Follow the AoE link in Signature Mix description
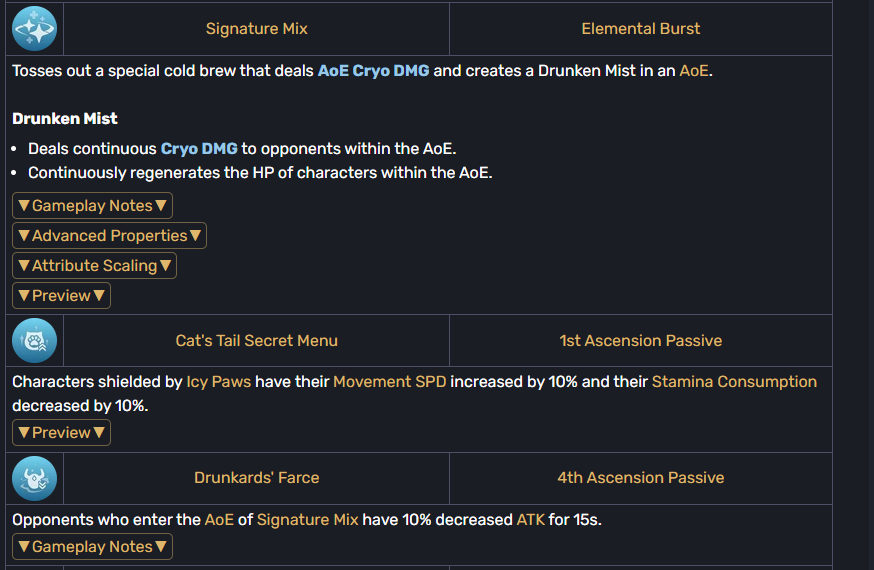 coord(694,71)
